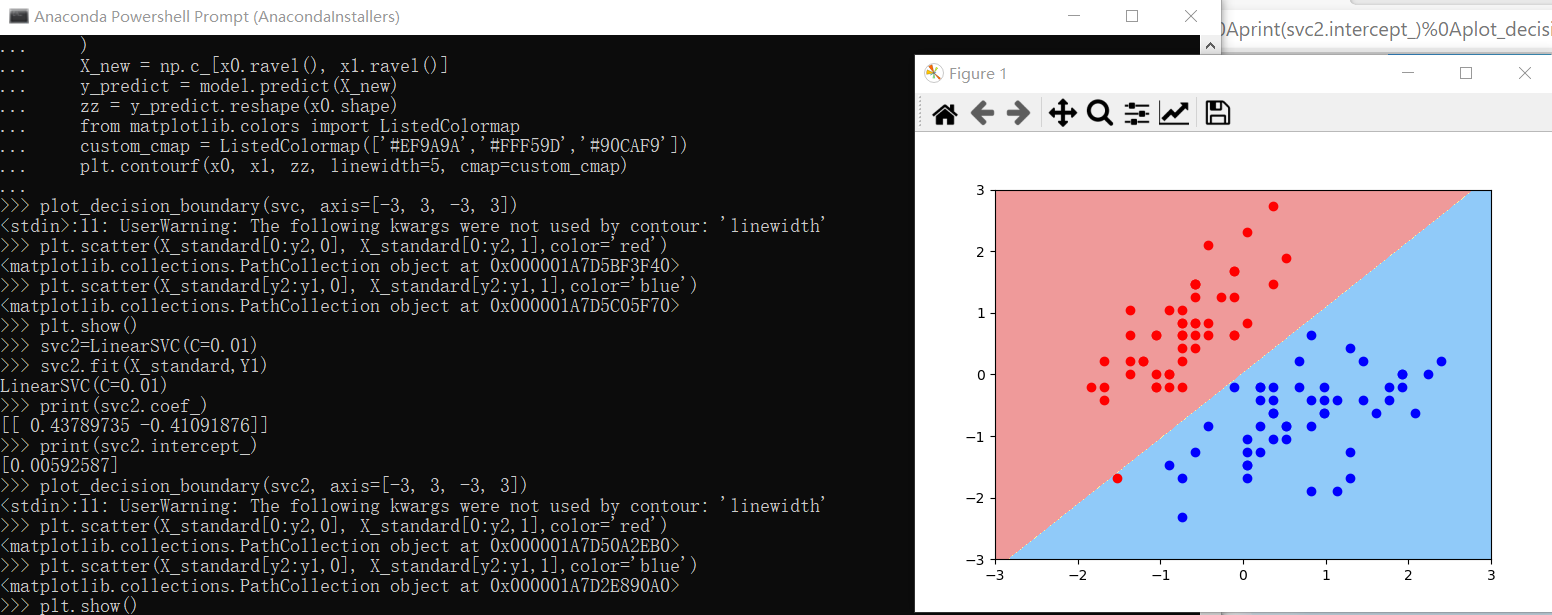Screen dimensions: 1552x615
Task: Click the 'y_predict = model.predict(X_new)' line
Action: coord(239,86)
